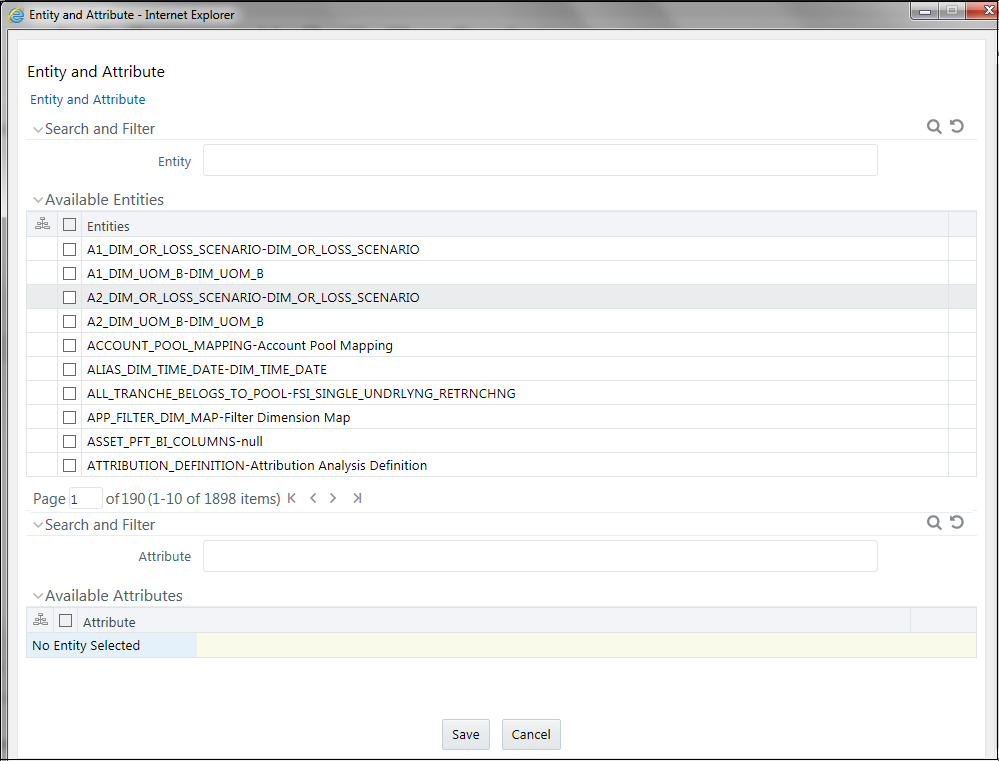The width and height of the screenshot is (999, 761).
Task: Collapse the Available Entities section
Action: [x=37, y=199]
